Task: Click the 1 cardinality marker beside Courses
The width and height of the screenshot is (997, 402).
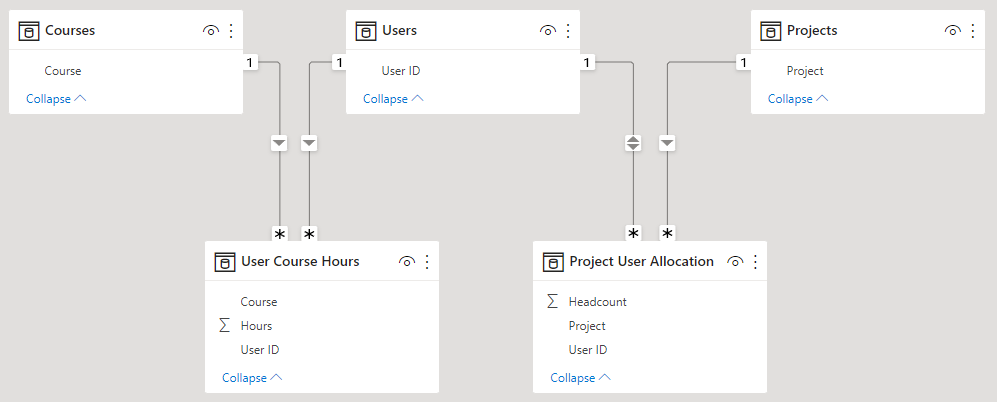Action: click(x=251, y=62)
